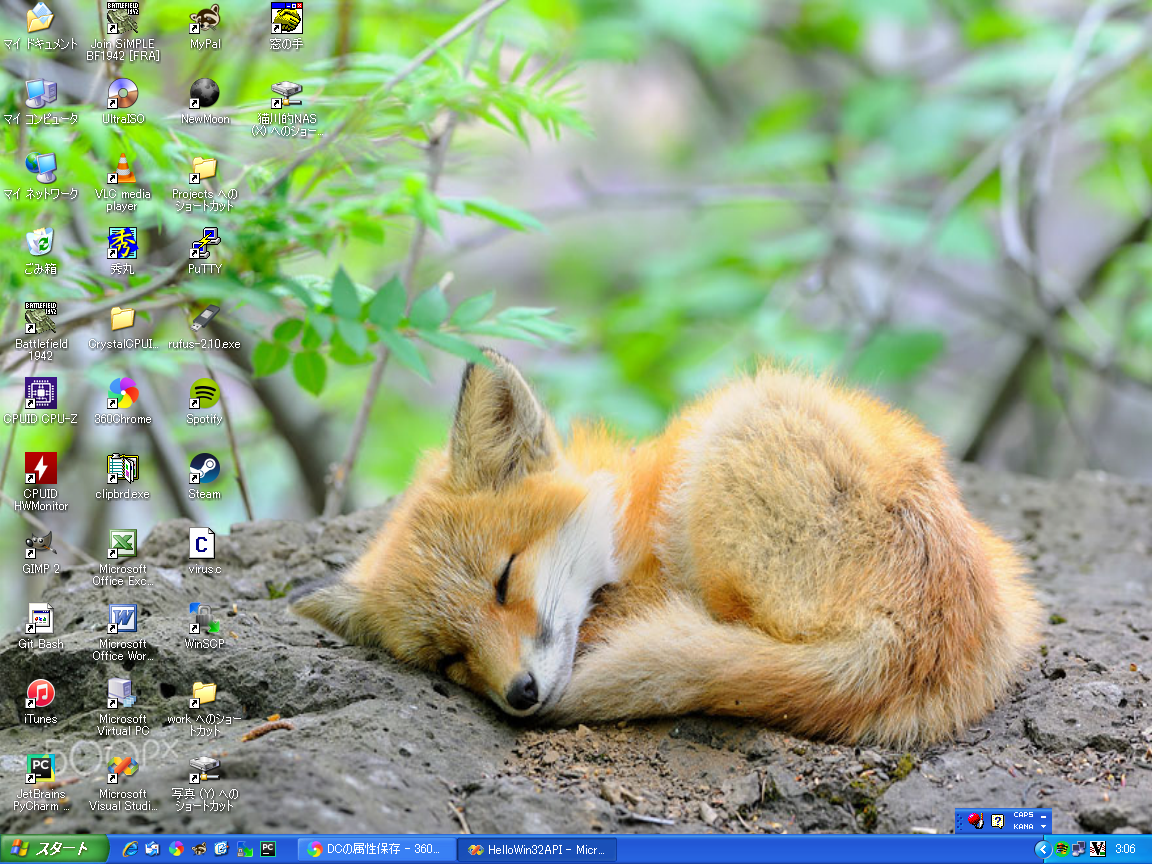The width and height of the screenshot is (1152, 864).
Task: Select the work folder shortcut on desktop
Action: [205, 708]
